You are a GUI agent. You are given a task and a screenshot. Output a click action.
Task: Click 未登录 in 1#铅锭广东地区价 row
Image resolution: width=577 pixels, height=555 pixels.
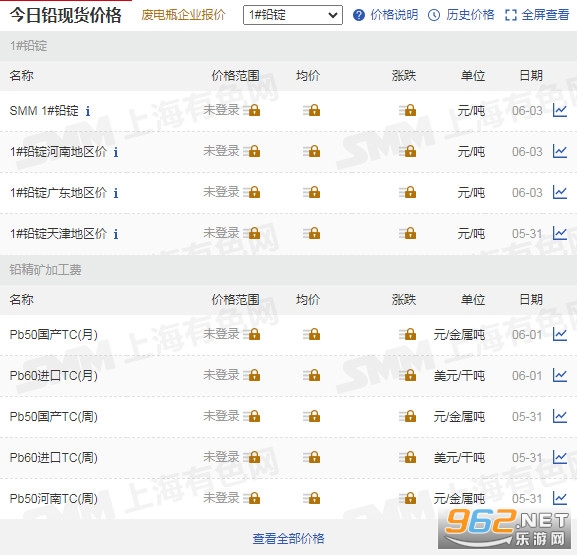point(221,192)
